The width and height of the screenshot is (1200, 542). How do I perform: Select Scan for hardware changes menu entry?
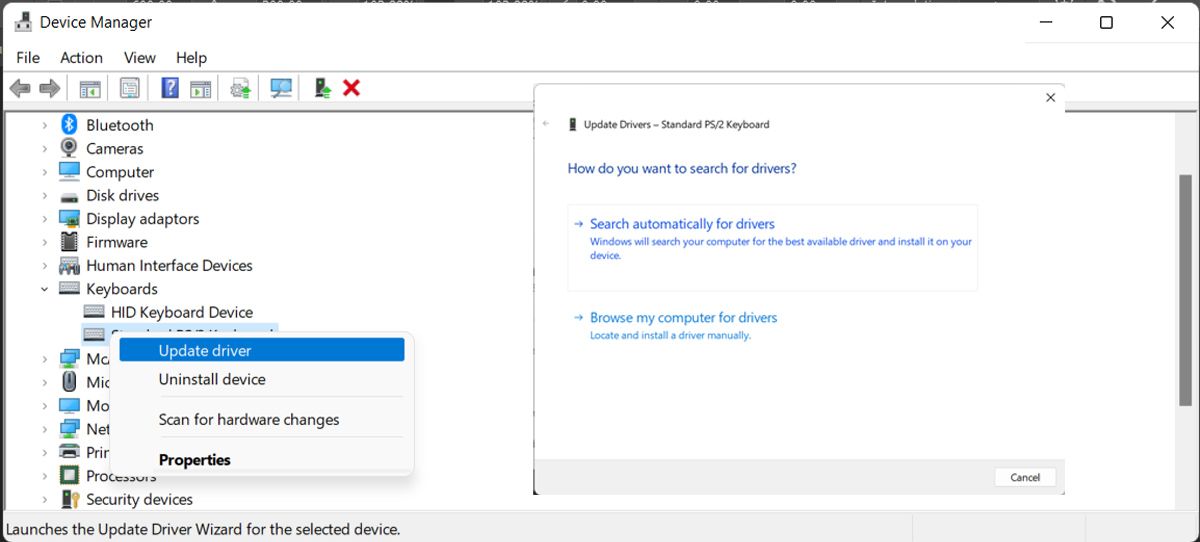tap(249, 420)
